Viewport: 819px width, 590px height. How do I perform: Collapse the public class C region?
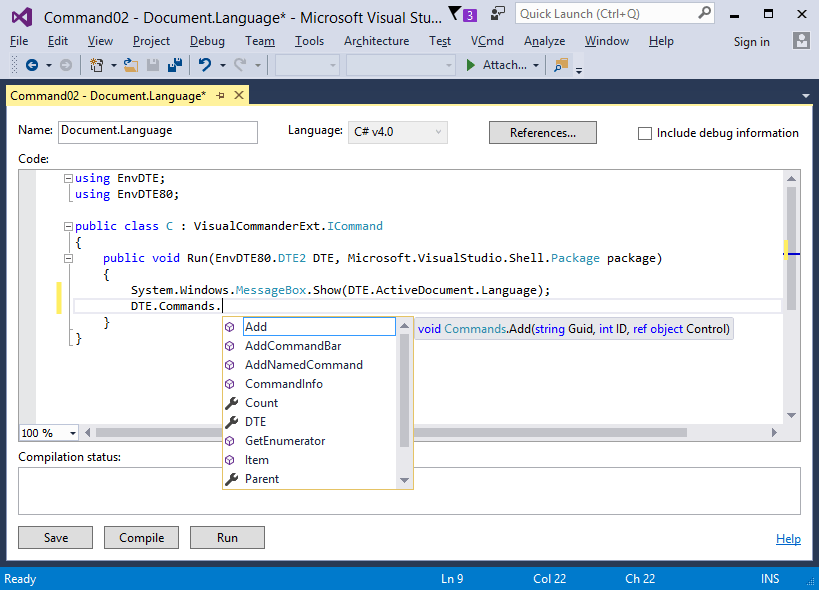tap(68, 227)
